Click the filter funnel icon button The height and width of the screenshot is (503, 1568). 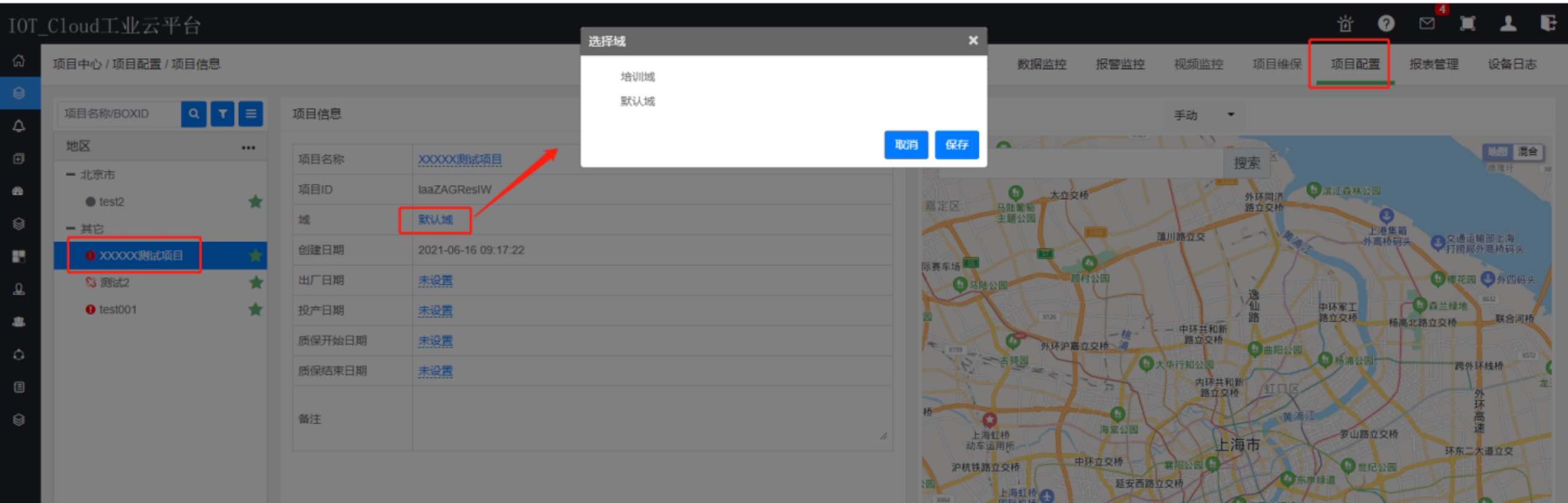222,114
